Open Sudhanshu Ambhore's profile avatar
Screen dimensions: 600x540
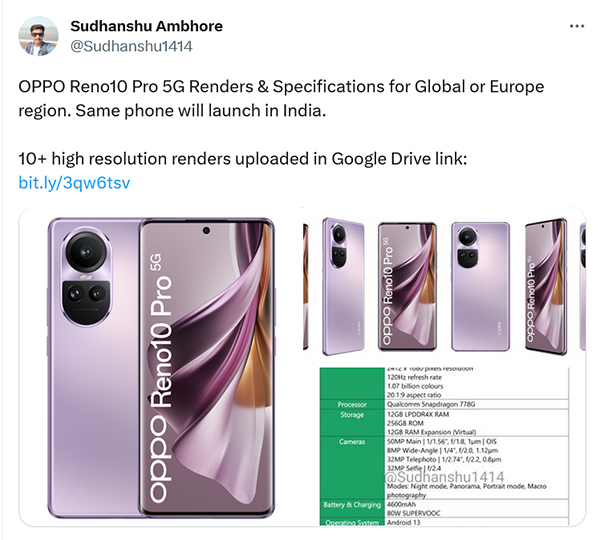(x=41, y=36)
